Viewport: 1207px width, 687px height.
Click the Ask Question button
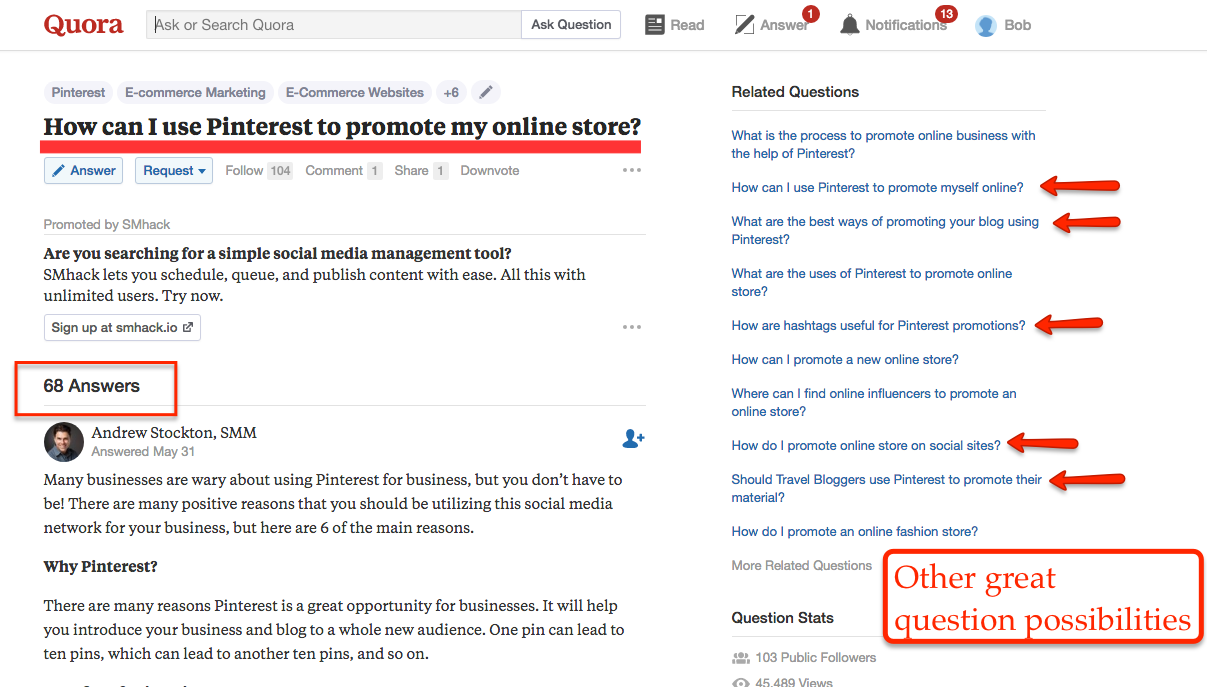coord(570,24)
